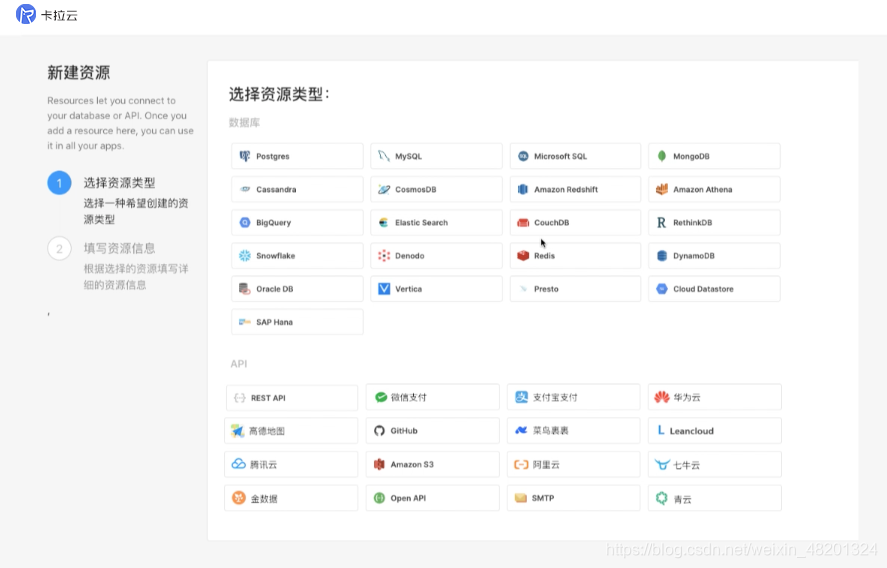Viewport: 887px width, 568px height.
Task: Select the 微信支付 green icon
Action: tap(381, 397)
